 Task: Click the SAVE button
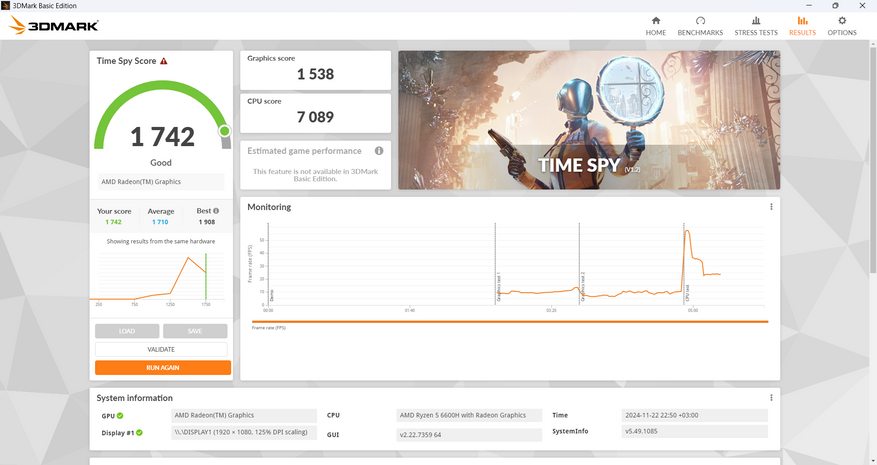[195, 331]
